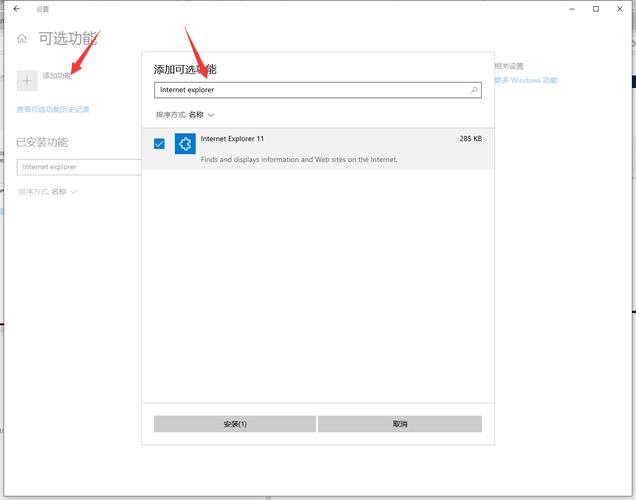Open 排序方式 dropdown under installed features
Viewport: 636px width, 500px height.
tap(48, 191)
